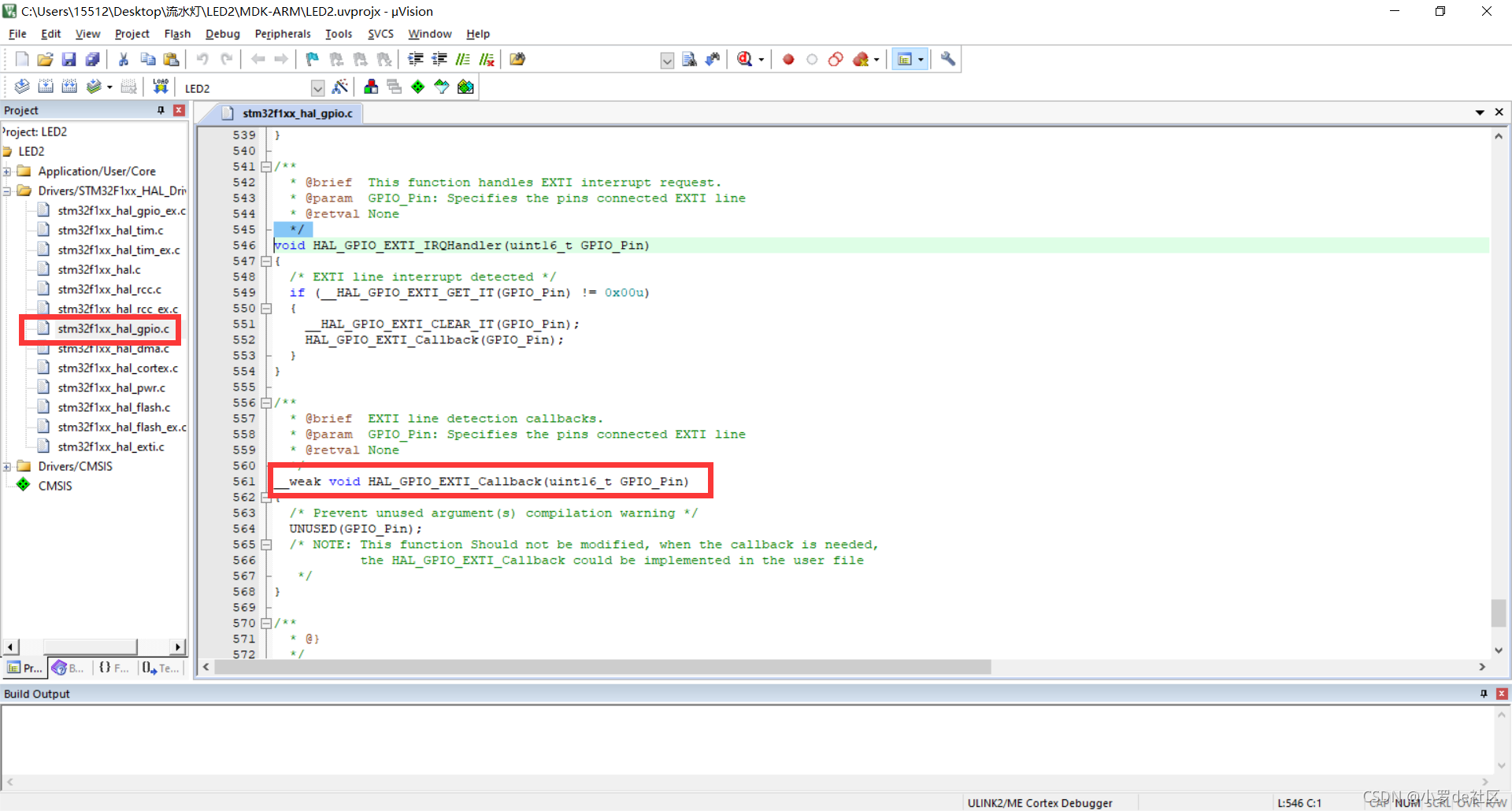Image resolution: width=1512 pixels, height=811 pixels.
Task: Select stm32f1xx_hal_exti.c file
Action: pyautogui.click(x=111, y=447)
